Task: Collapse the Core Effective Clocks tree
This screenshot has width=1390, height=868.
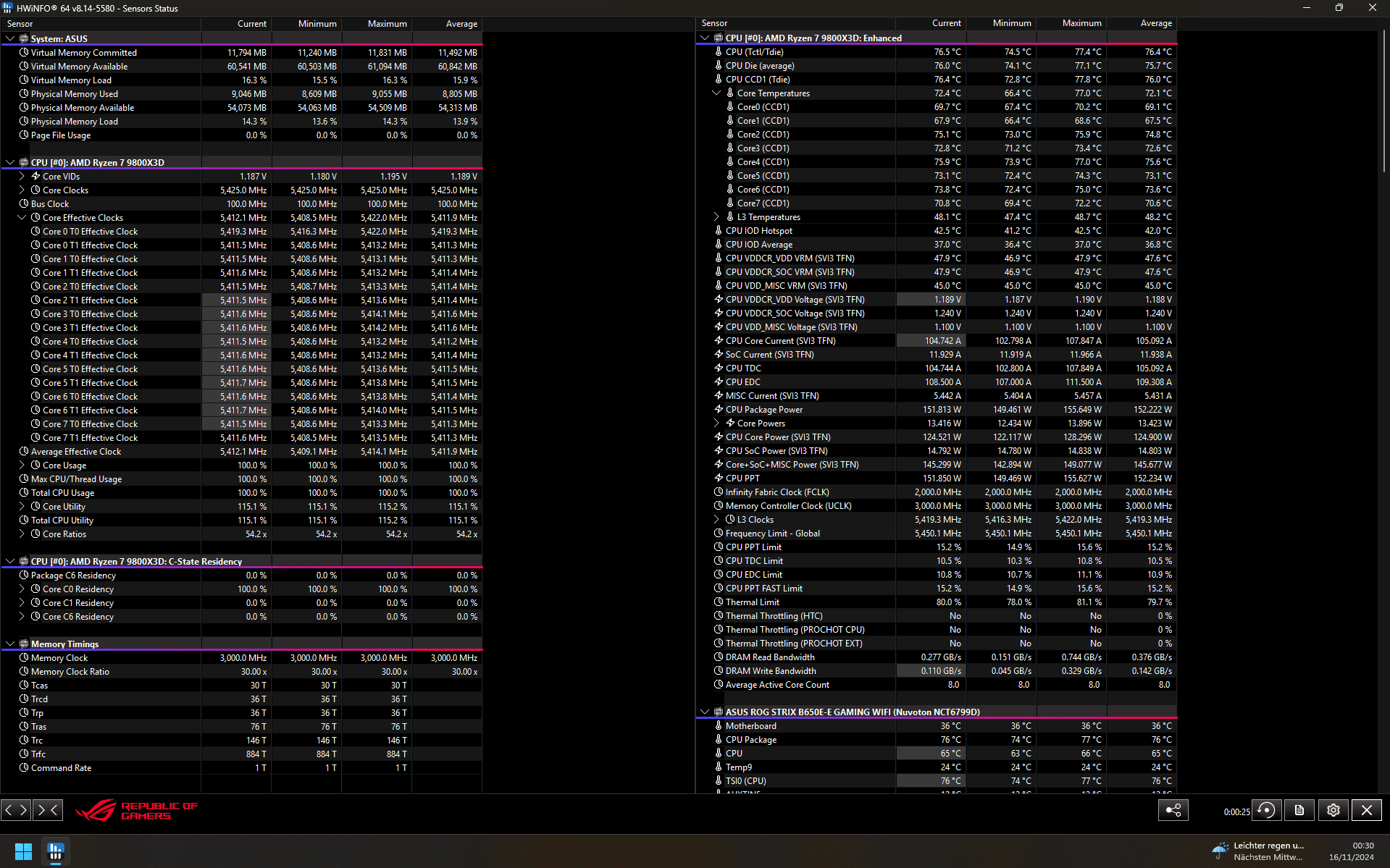Action: click(x=22, y=217)
